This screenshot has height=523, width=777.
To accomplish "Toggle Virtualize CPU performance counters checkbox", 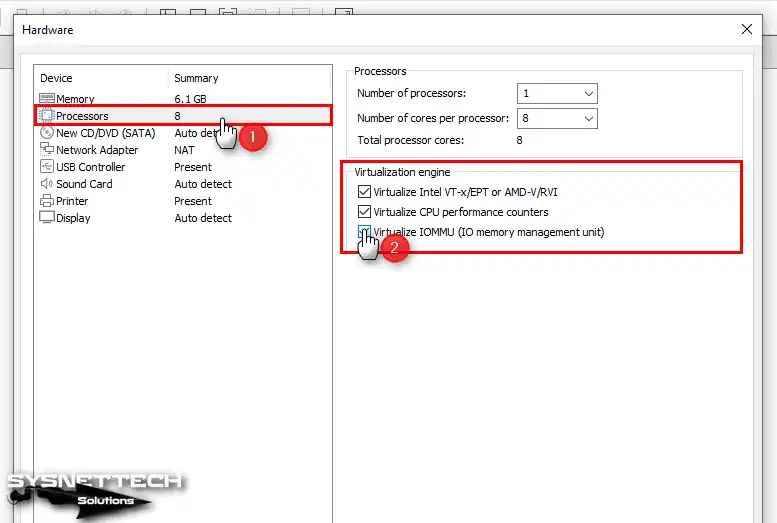I will click(364, 212).
